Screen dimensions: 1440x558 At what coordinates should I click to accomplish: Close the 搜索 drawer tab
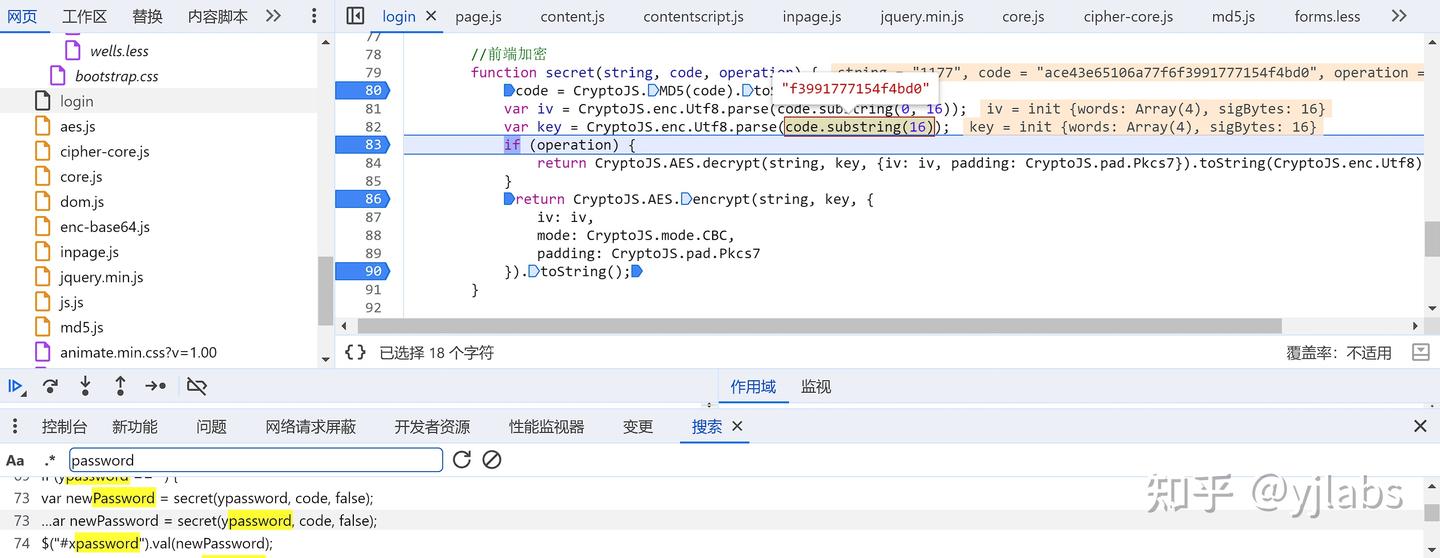(737, 426)
